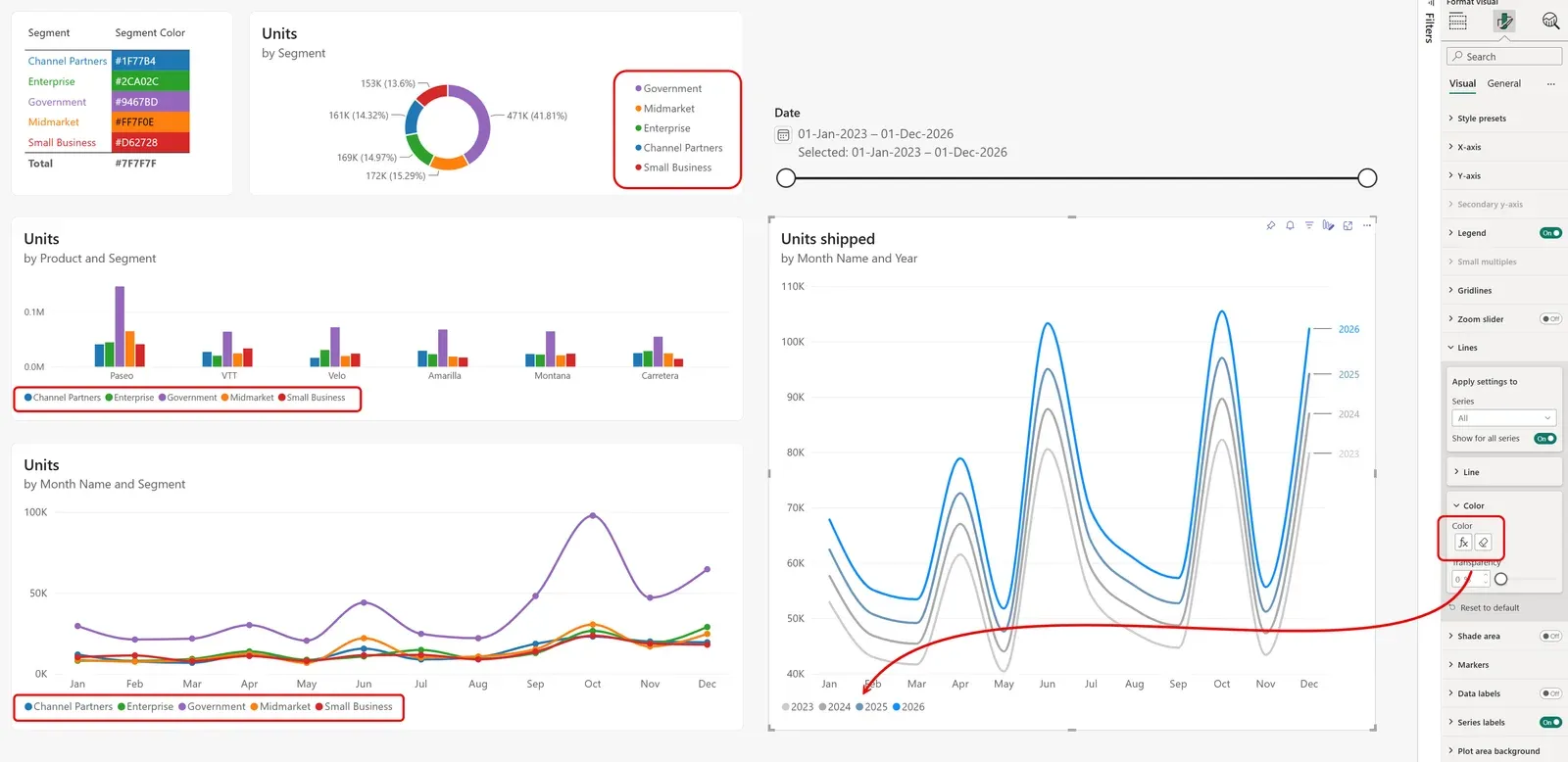Select Enterprise in the donut chart legend
The image size is (1568, 762).
tap(662, 128)
